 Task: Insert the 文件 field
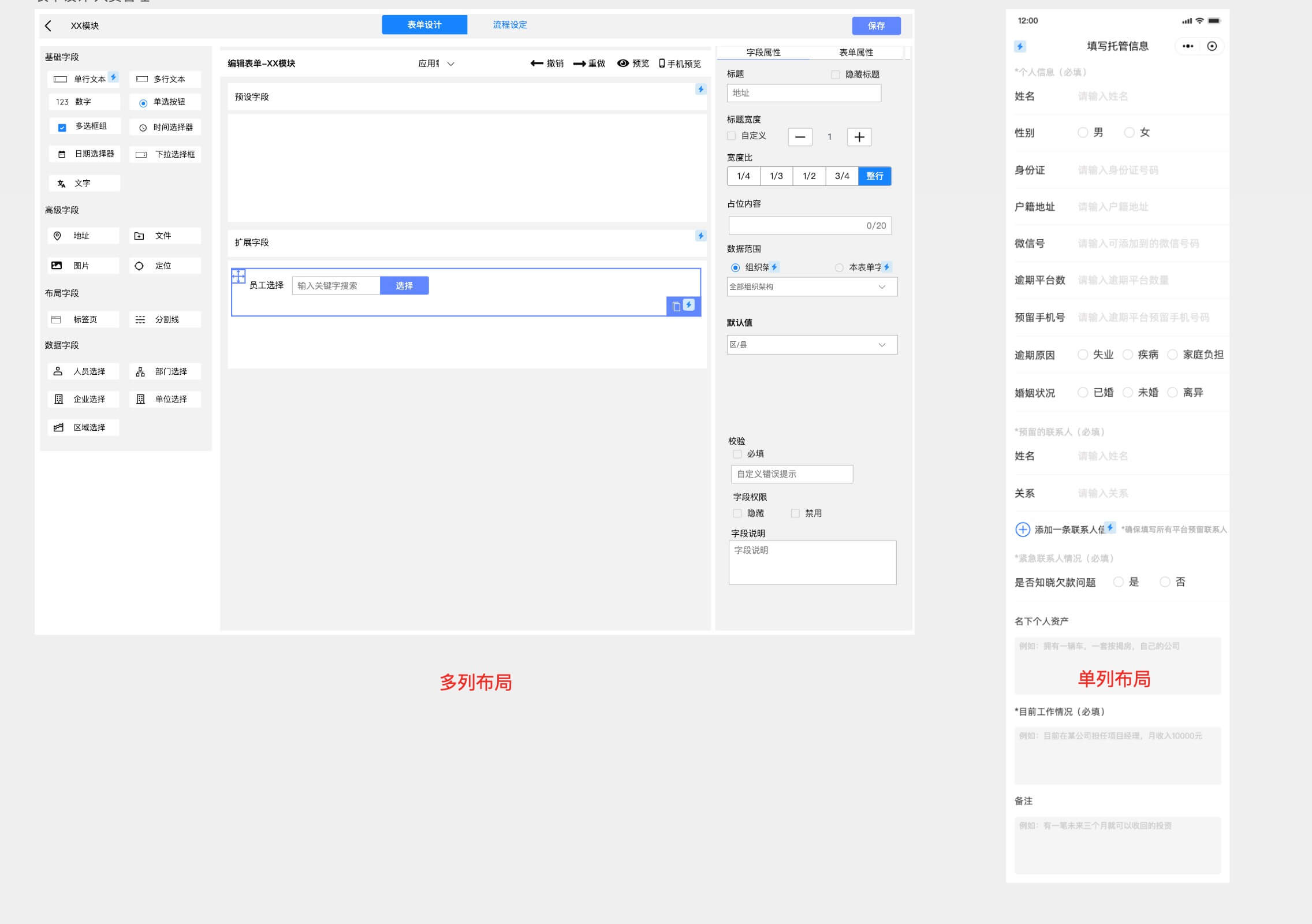tap(165, 236)
